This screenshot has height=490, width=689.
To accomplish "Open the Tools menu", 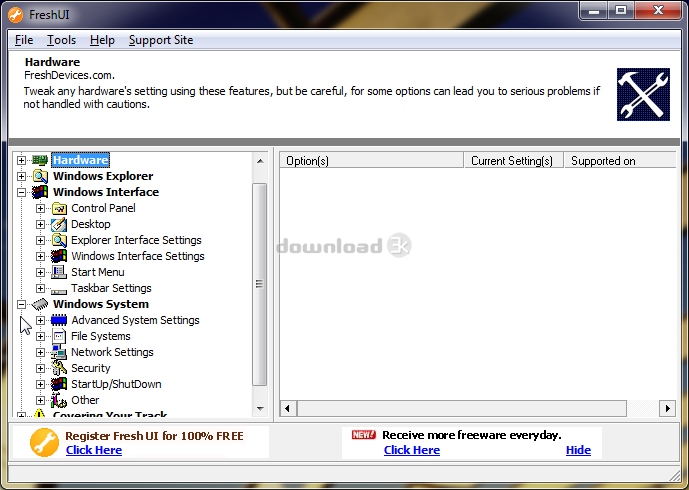I will (x=62, y=40).
